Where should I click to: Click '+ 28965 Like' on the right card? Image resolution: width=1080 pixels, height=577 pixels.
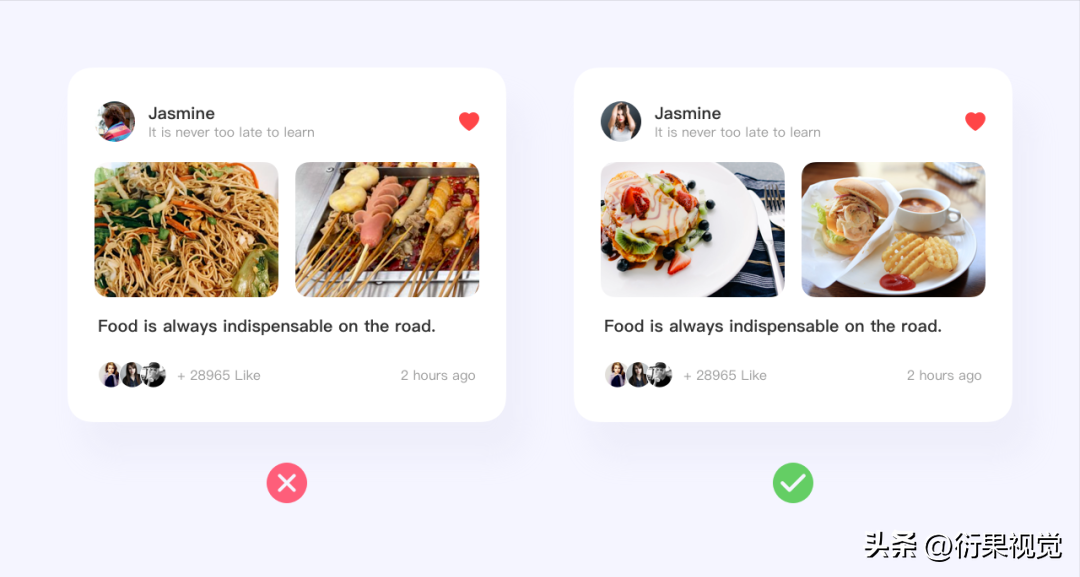(725, 375)
